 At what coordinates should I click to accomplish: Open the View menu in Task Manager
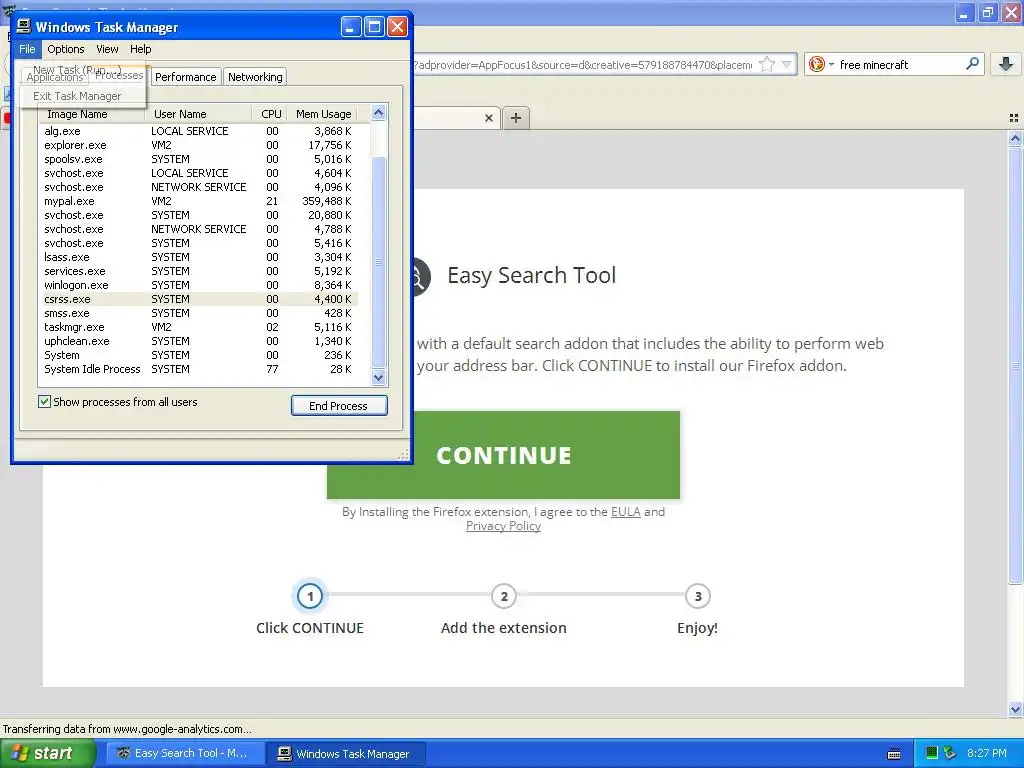[107, 49]
